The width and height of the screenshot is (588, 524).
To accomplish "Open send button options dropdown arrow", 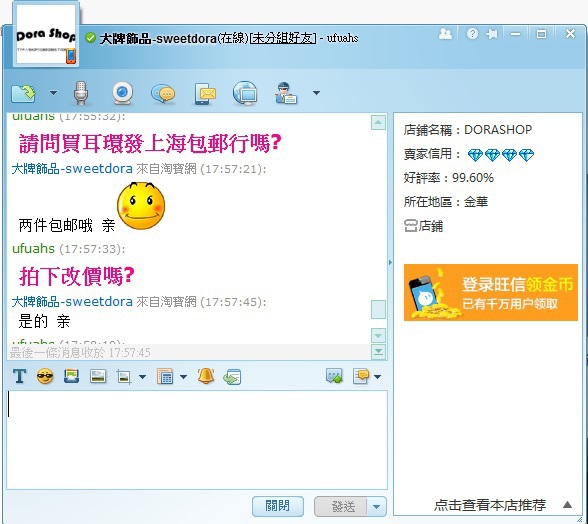I will 376,507.
